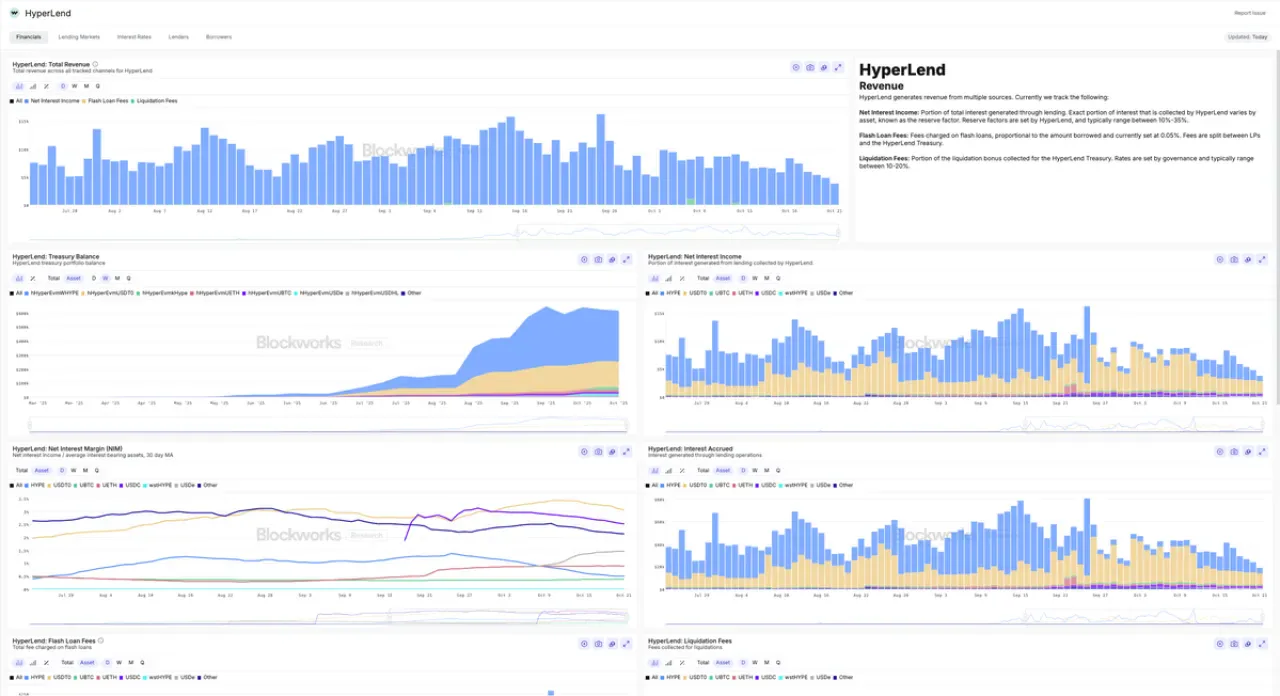Click the download icon on Total Revenue chart

click(x=796, y=67)
